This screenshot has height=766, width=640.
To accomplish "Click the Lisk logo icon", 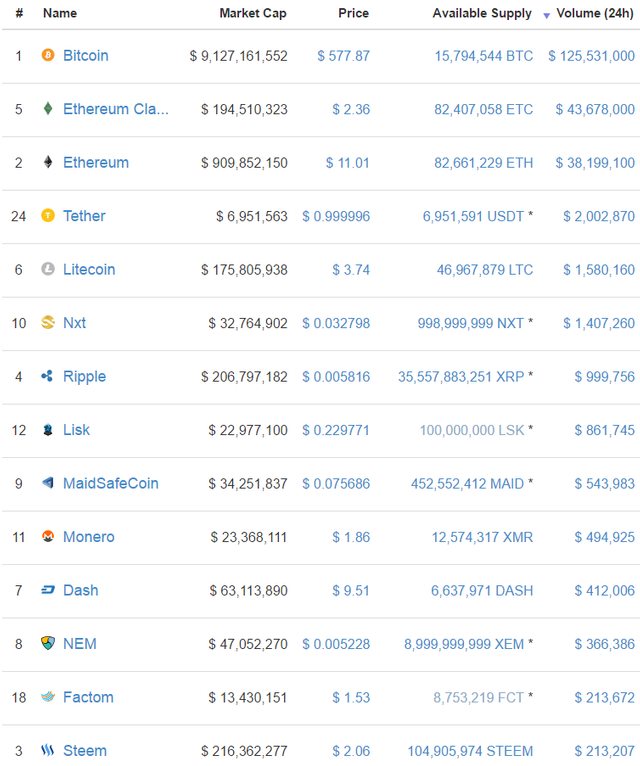I will tap(48, 429).
